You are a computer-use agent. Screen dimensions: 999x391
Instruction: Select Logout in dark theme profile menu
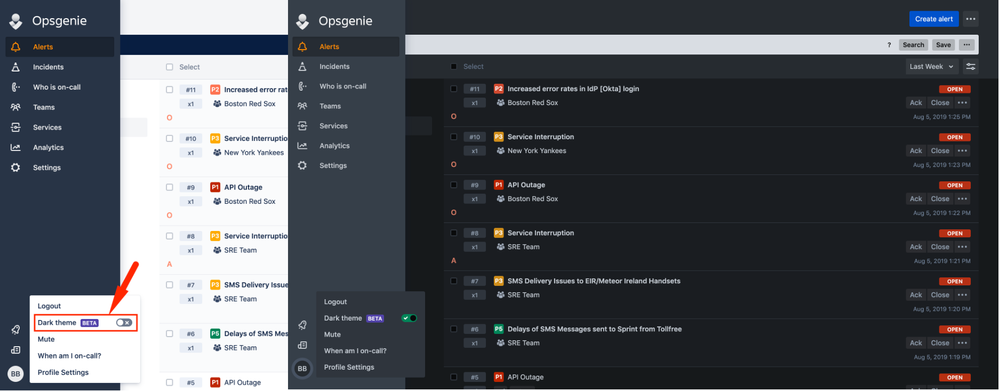tap(335, 302)
